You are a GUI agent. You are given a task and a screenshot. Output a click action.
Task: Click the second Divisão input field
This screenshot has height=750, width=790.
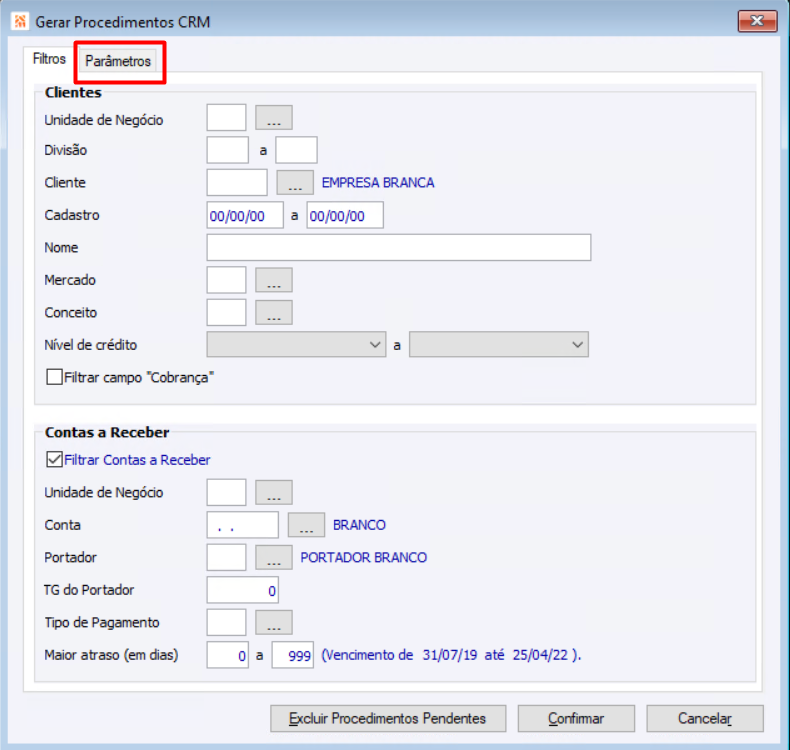click(x=296, y=150)
